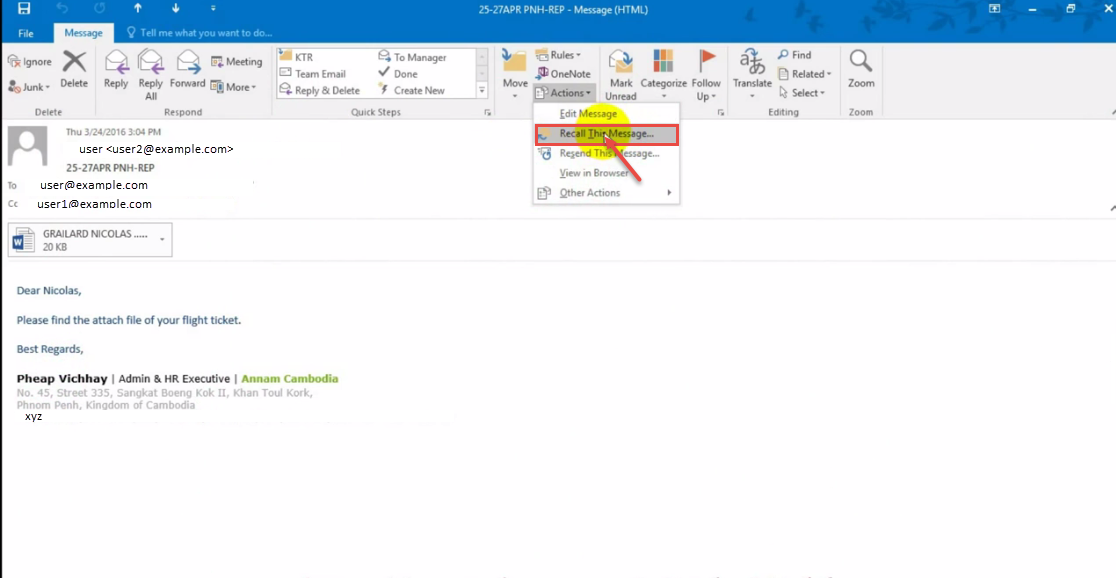1116x578 pixels.
Task: Send message to OneNote
Action: click(563, 74)
